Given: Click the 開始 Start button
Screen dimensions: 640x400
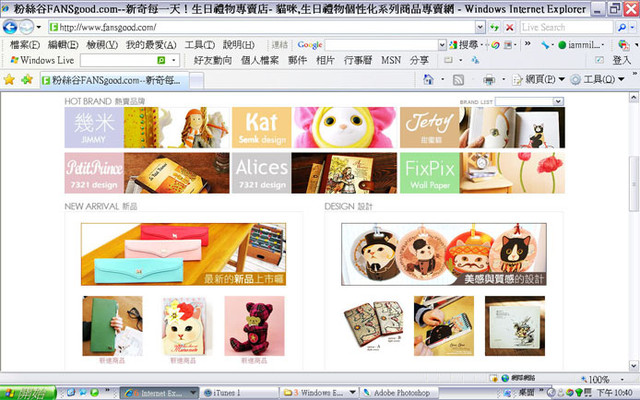Looking at the screenshot, I should [x=28, y=393].
